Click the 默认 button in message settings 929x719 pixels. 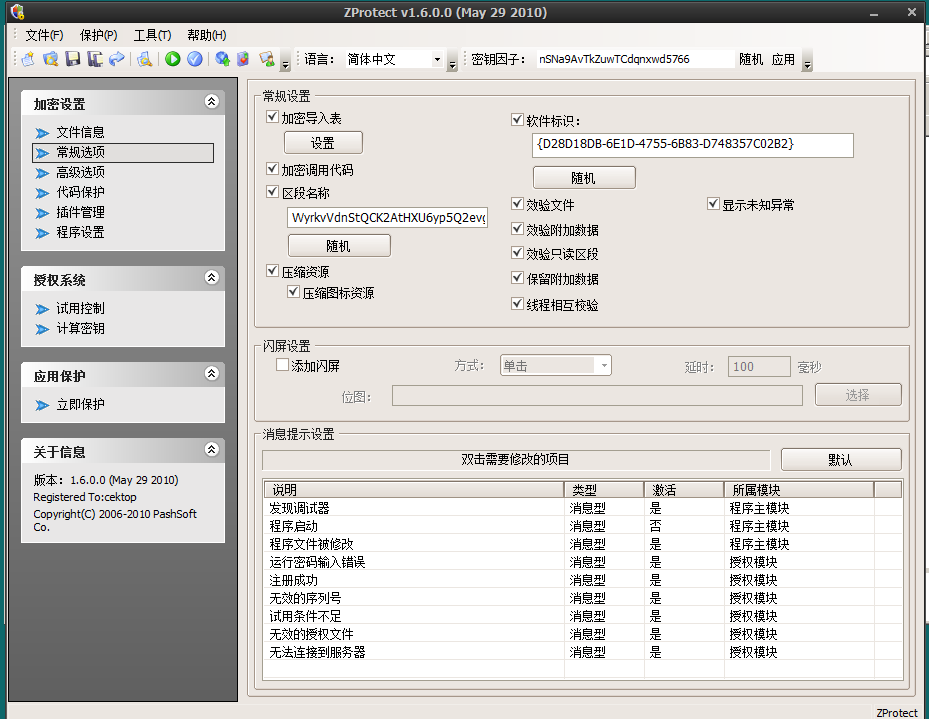pyautogui.click(x=839, y=459)
